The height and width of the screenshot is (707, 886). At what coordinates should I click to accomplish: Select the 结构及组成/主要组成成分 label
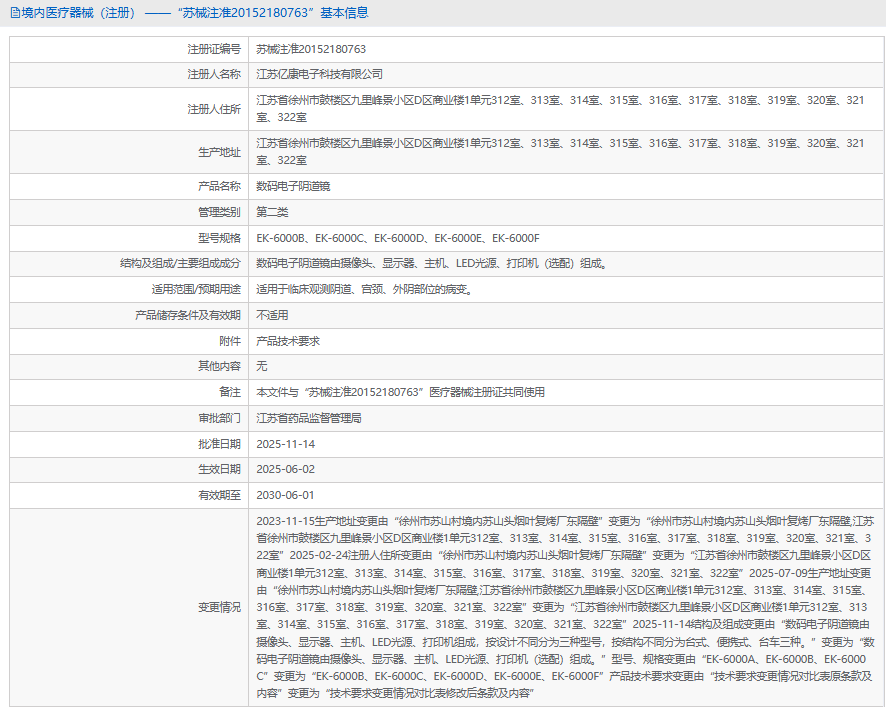pos(180,263)
